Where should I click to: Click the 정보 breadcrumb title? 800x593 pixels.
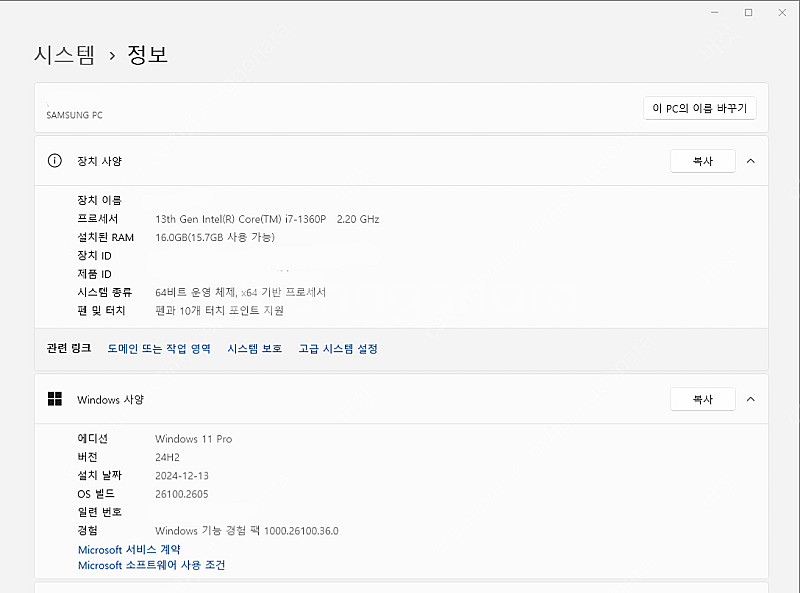(x=147, y=55)
